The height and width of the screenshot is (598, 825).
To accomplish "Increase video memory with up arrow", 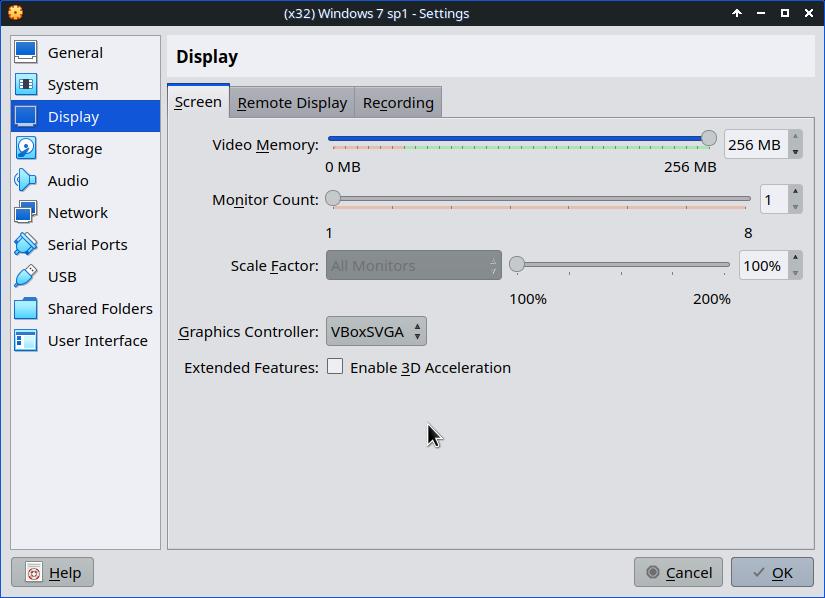I will [796, 137].
